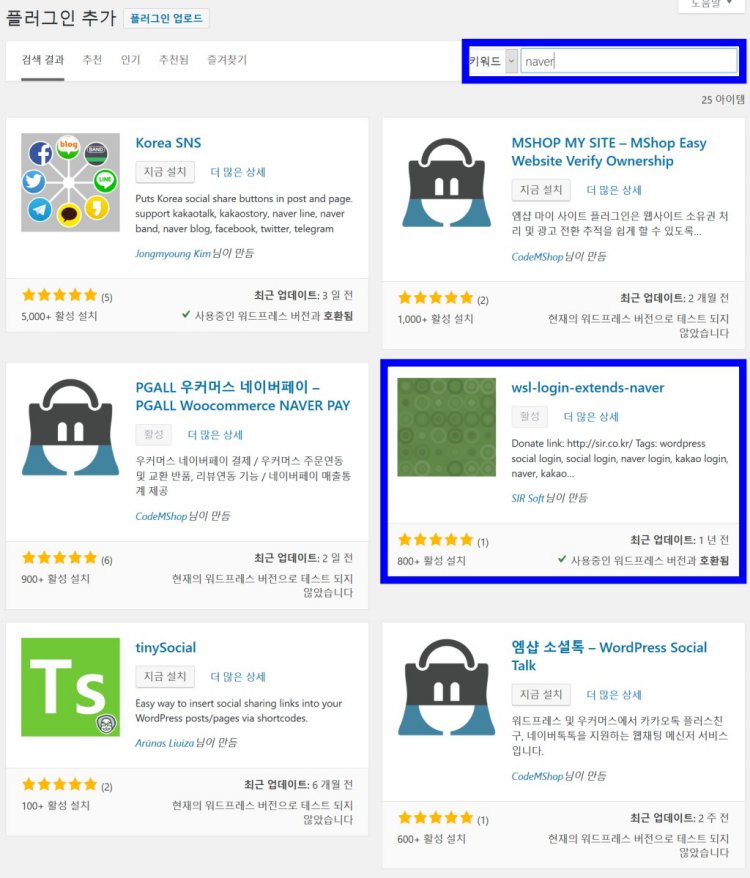
Task: Switch to the 즐겨찾기 tab
Action: click(x=227, y=60)
